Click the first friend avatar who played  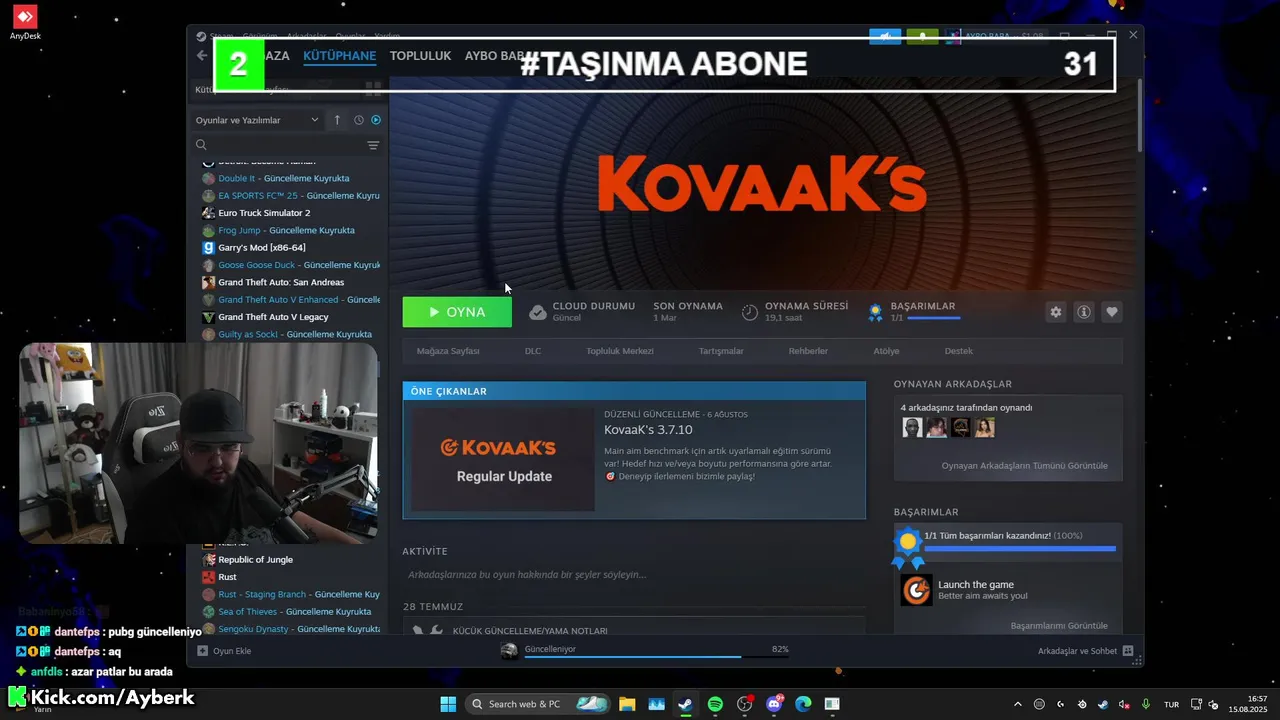click(x=912, y=428)
